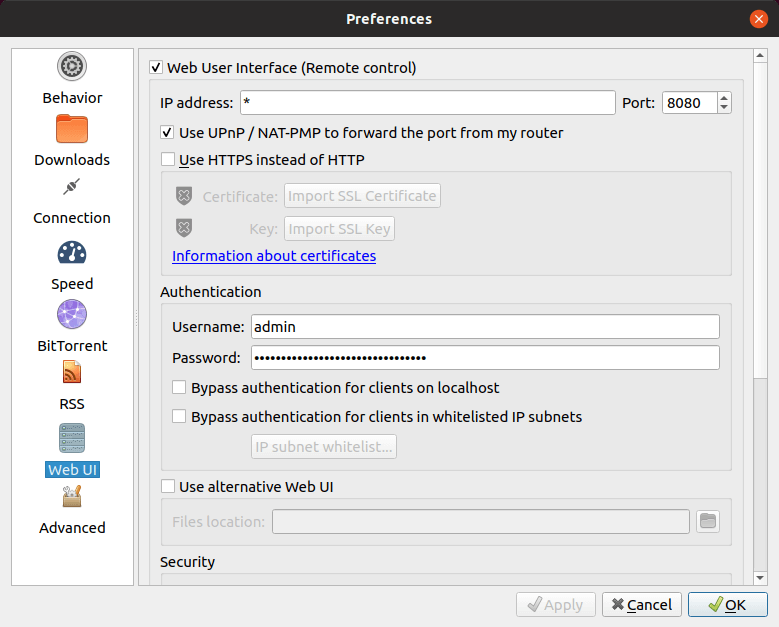Open Information about certificates link
The image size is (779, 627).
pos(274,256)
